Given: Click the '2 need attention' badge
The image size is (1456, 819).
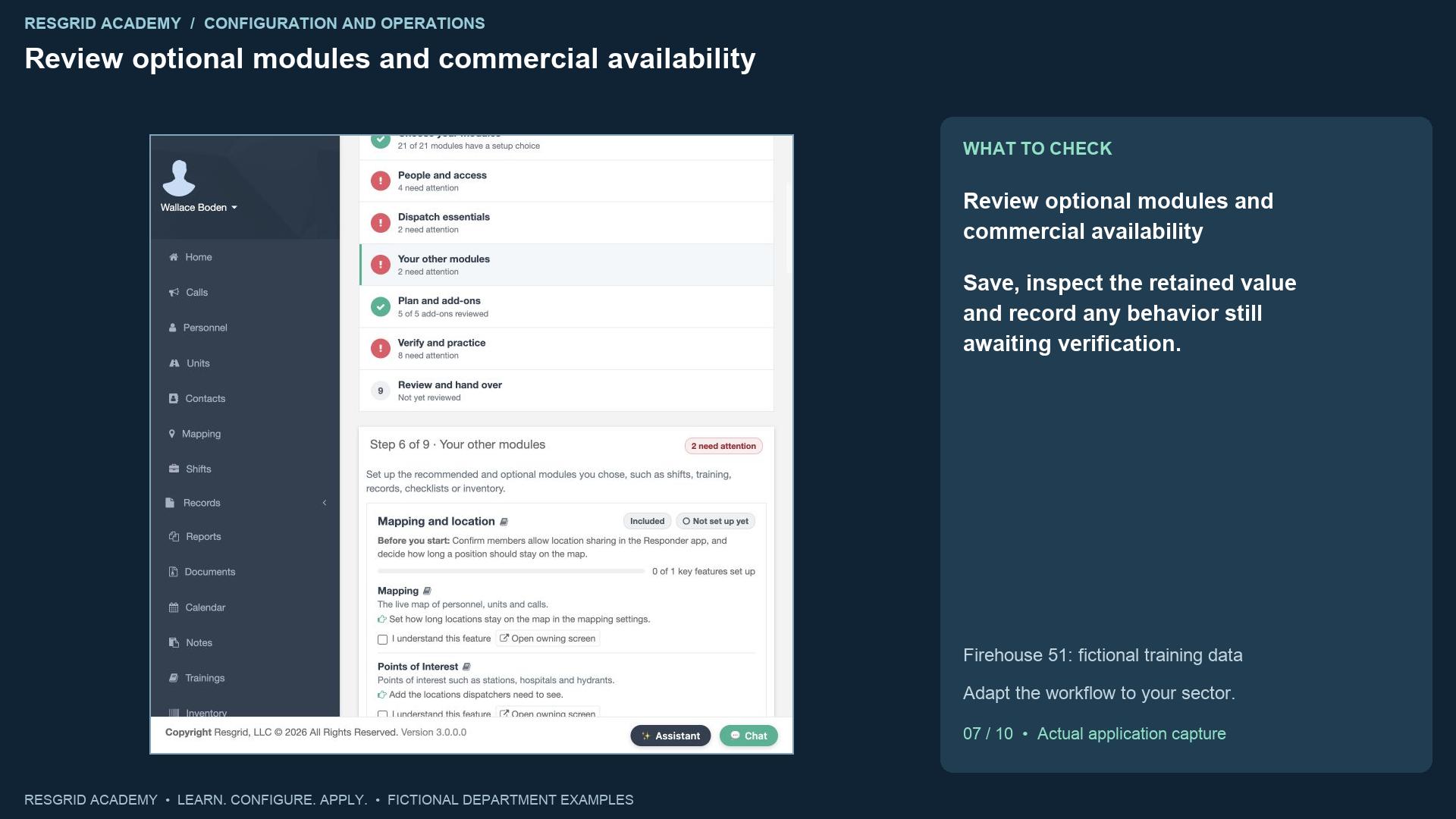Looking at the screenshot, I should 723,446.
